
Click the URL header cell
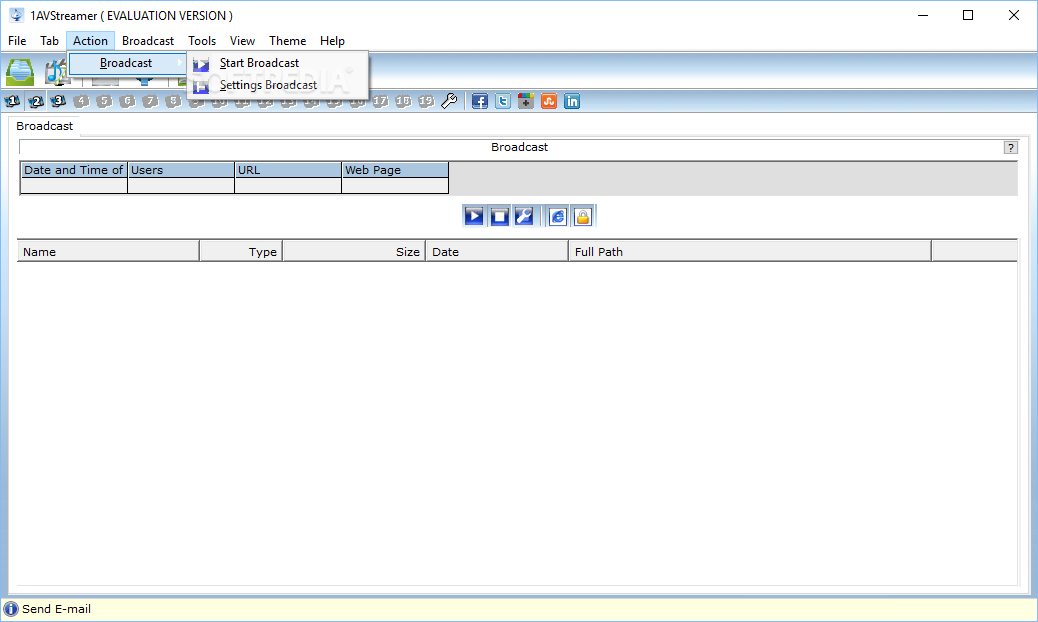point(288,170)
